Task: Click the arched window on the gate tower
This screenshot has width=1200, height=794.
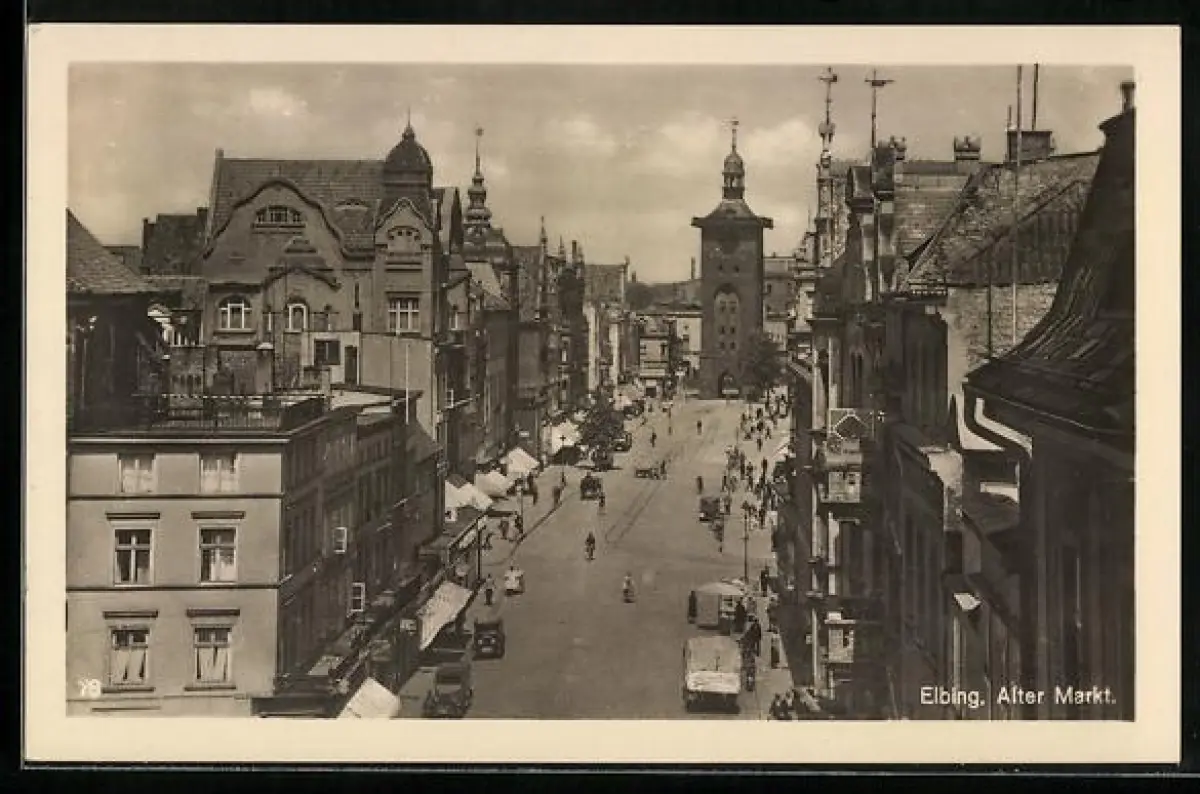Action: click(x=727, y=305)
